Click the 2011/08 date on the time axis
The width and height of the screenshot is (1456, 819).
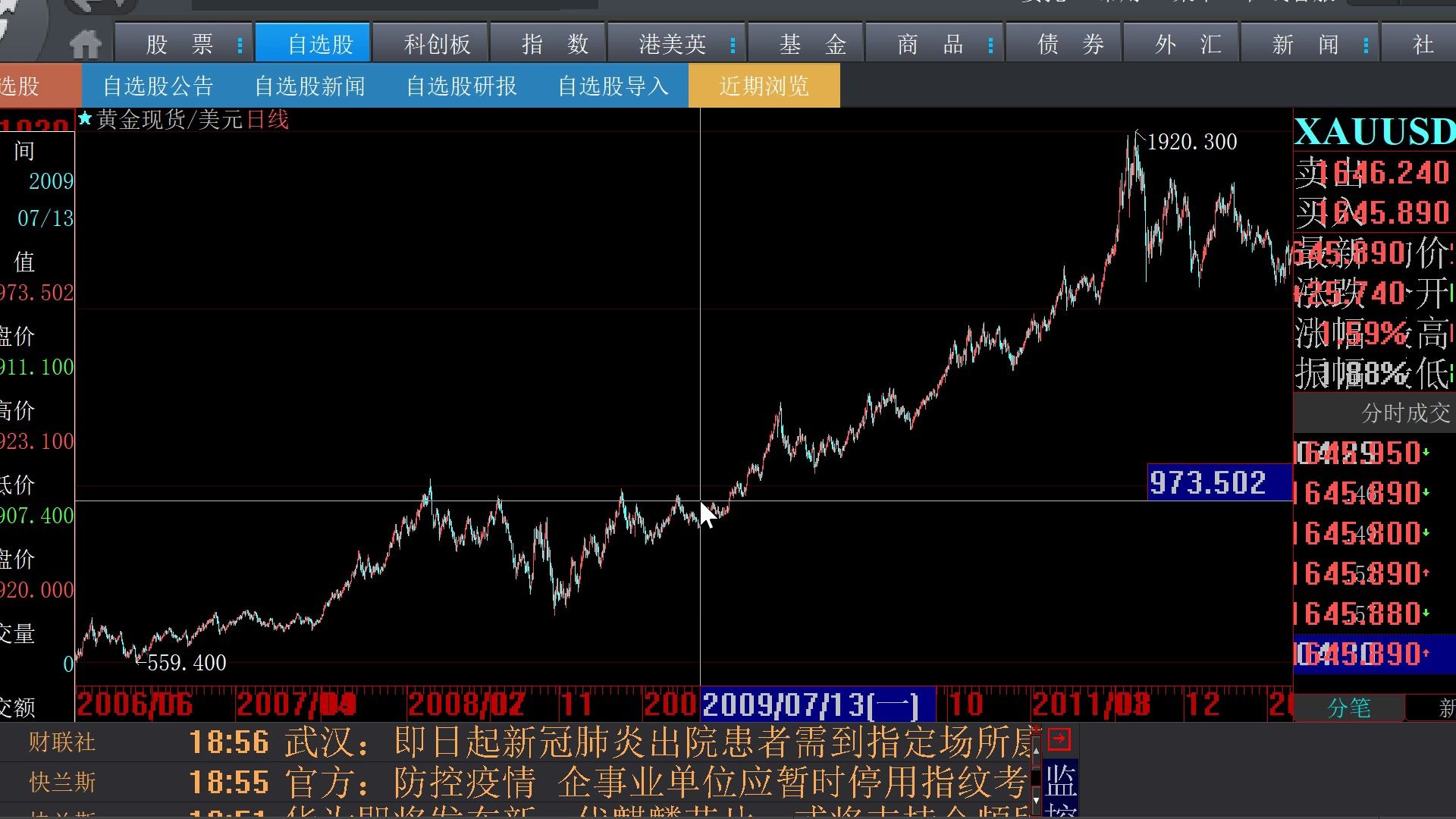tap(1091, 704)
